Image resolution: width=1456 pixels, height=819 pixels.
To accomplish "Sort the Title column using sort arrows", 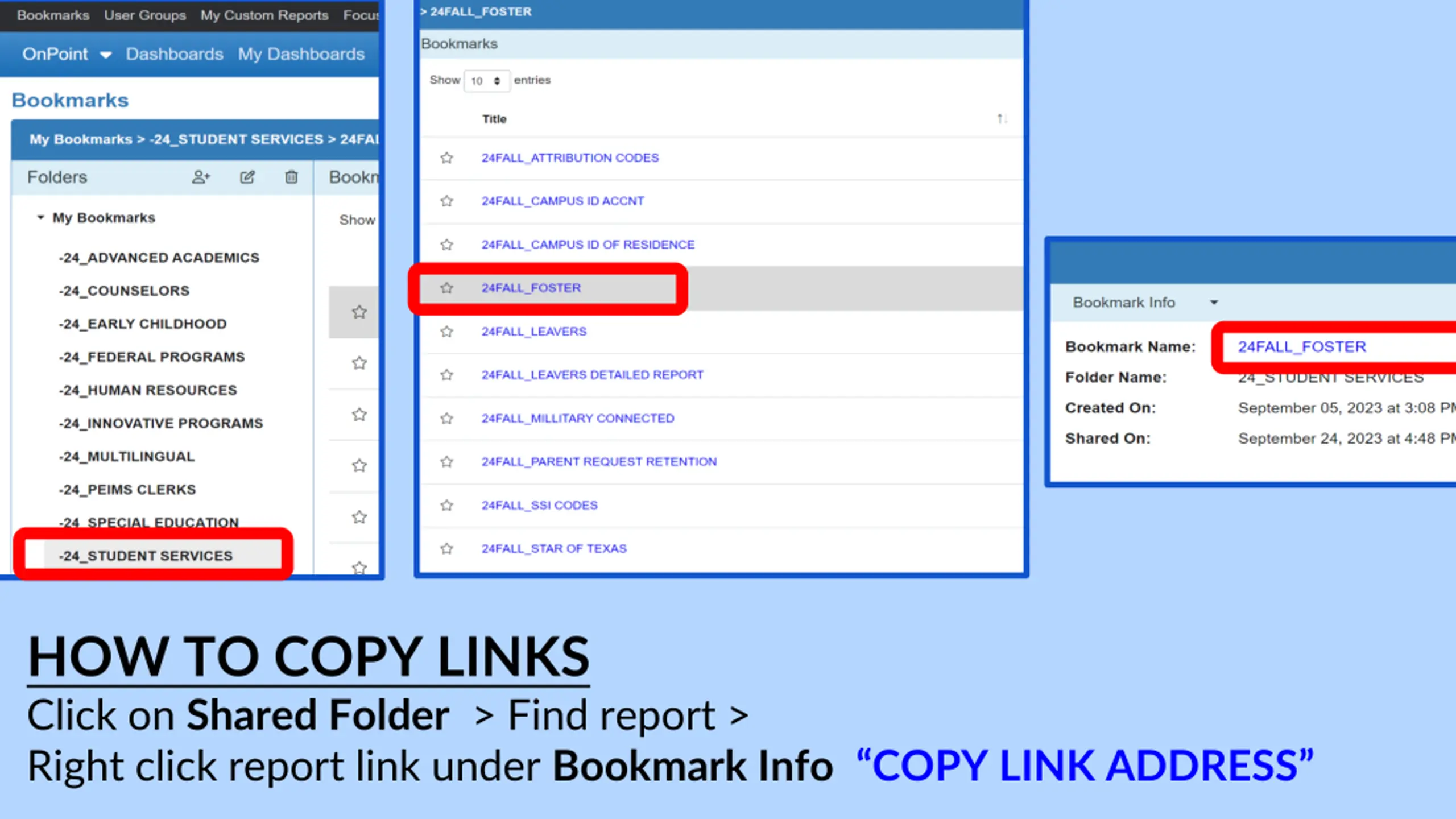I will [x=1002, y=119].
